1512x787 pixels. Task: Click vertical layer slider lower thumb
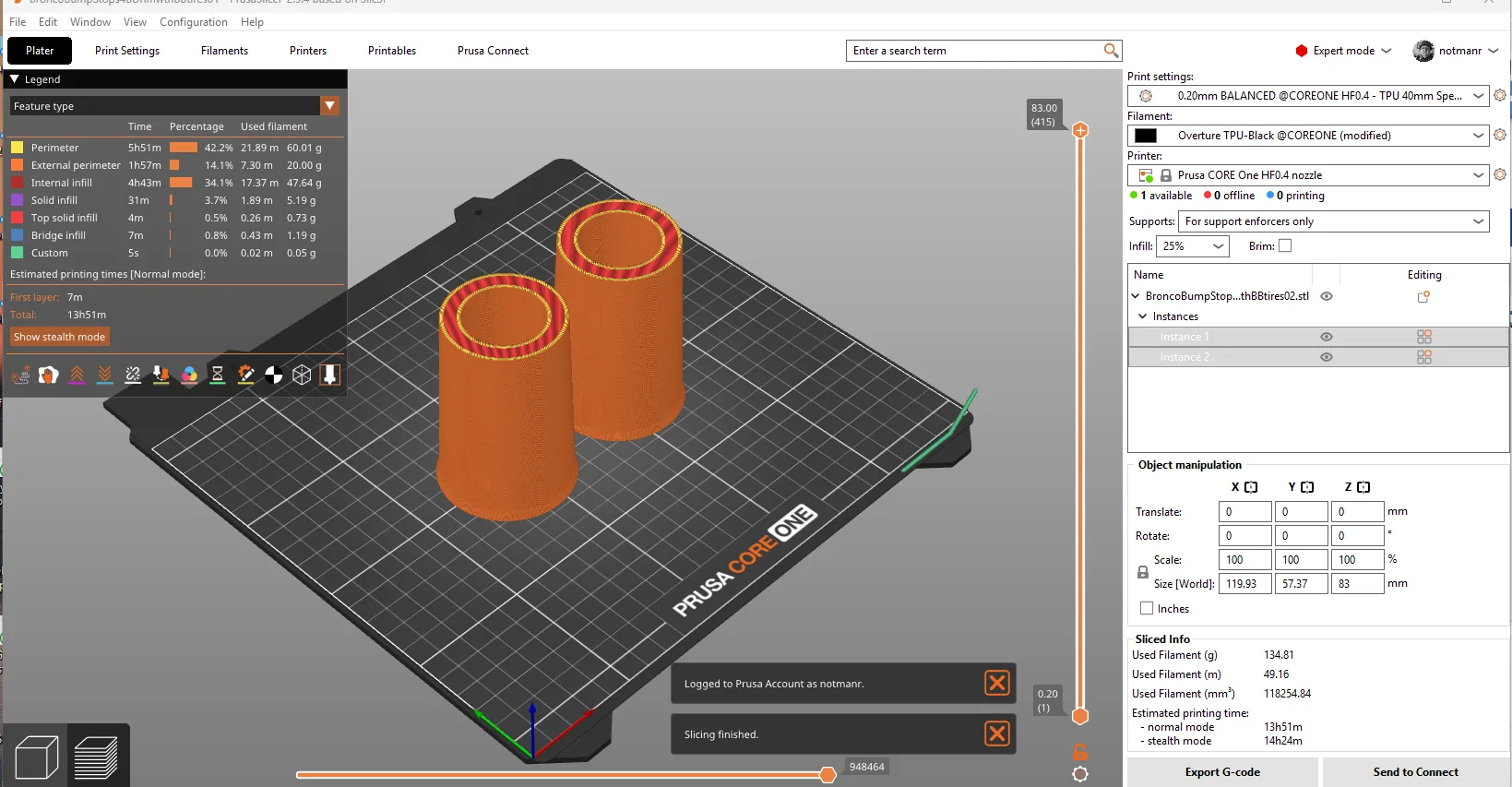click(x=1080, y=716)
